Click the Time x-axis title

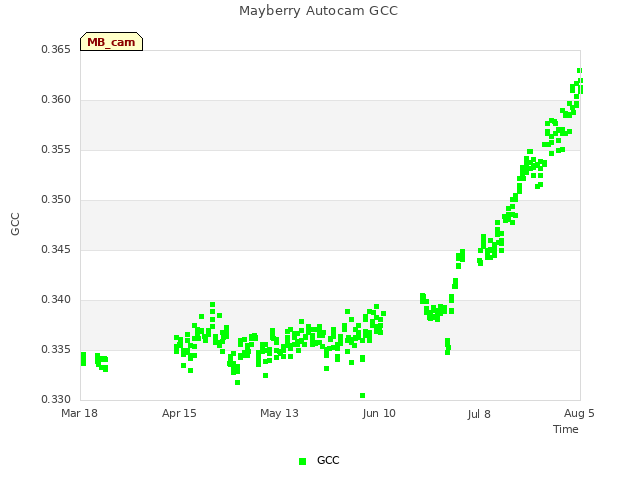pyautogui.click(x=566, y=429)
